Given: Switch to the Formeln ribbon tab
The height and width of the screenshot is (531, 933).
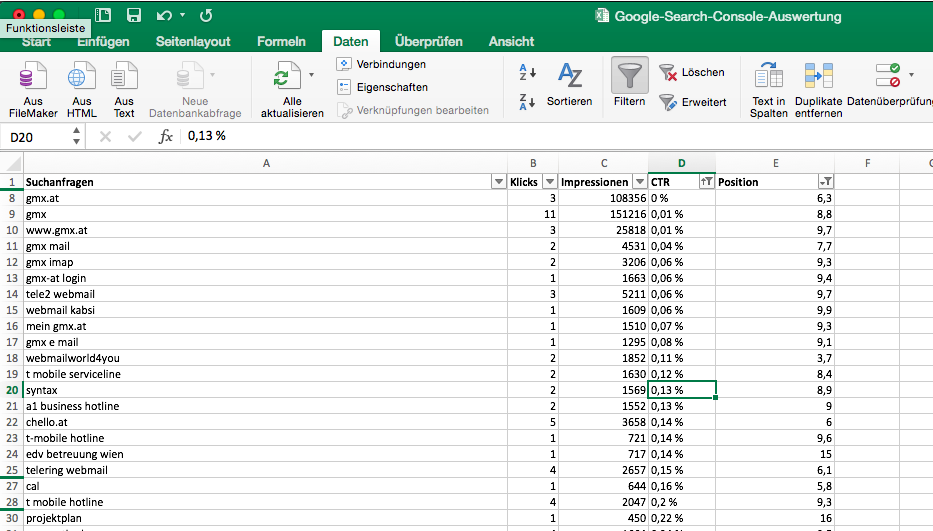Looking at the screenshot, I should pos(281,41).
